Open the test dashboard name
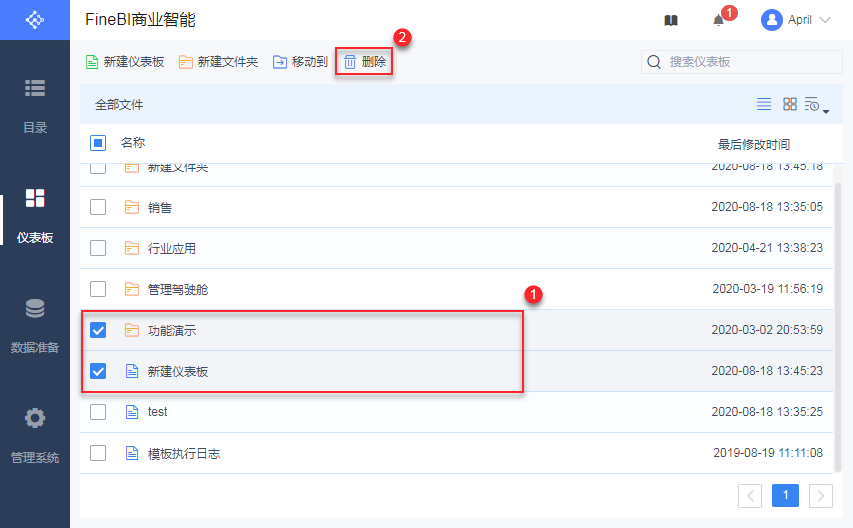This screenshot has width=853, height=528. (x=157, y=412)
